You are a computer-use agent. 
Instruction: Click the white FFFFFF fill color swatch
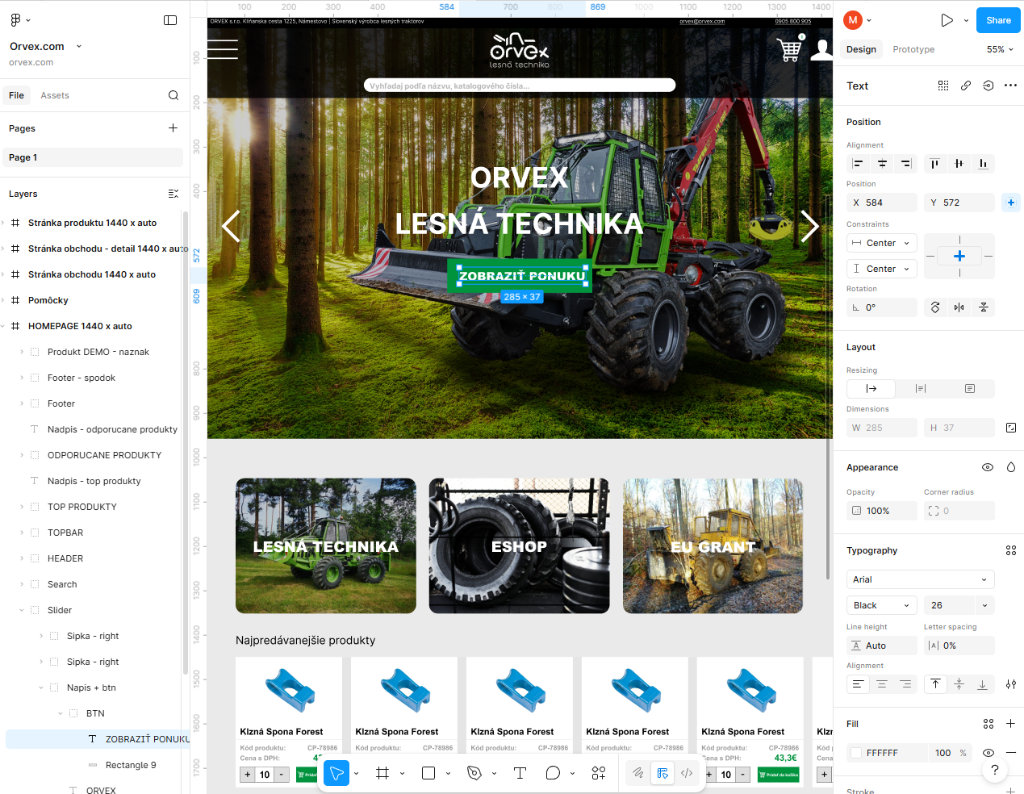(x=856, y=752)
